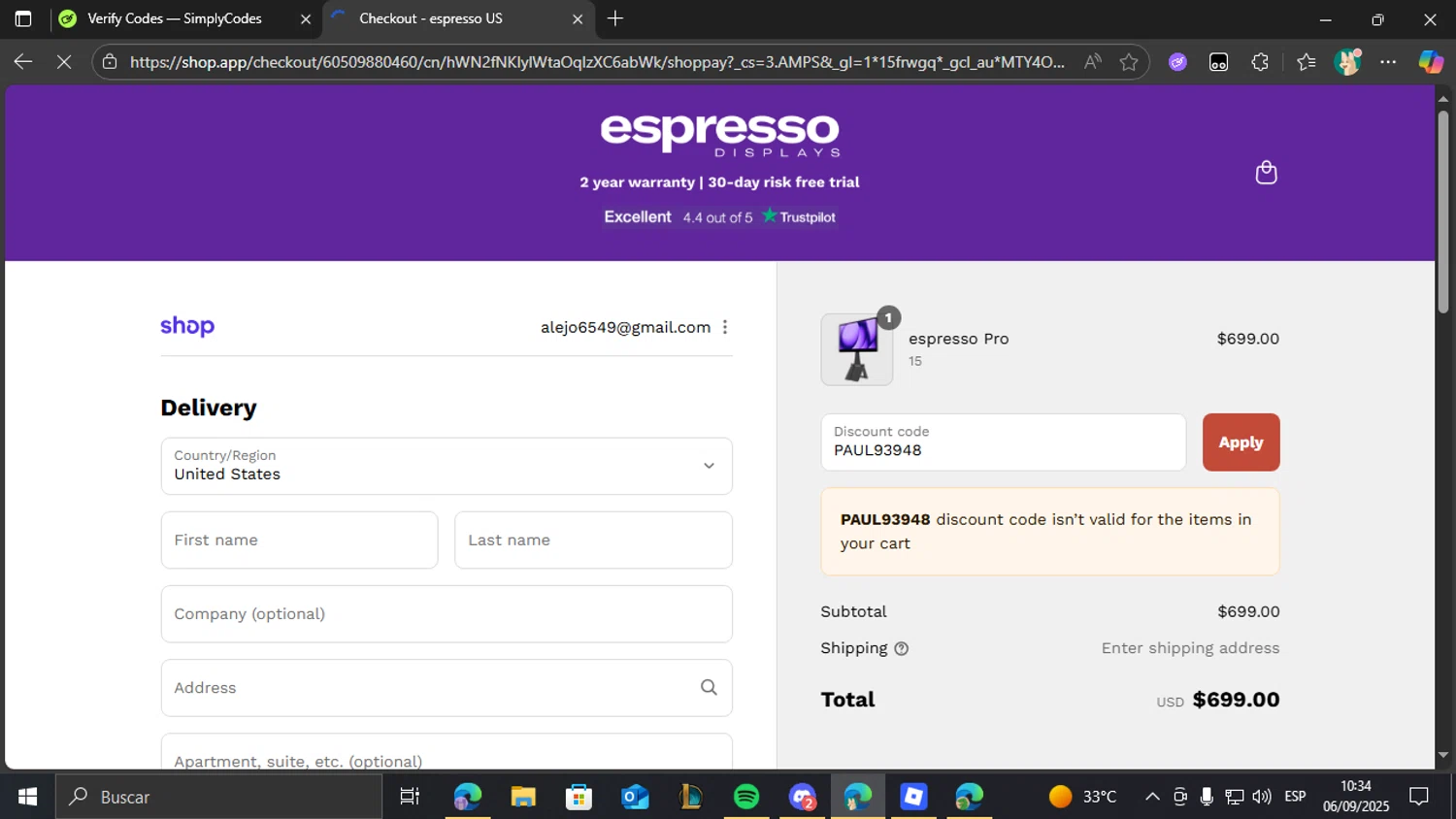View site information lock icon
This screenshot has height=819, width=1456.
click(x=110, y=62)
